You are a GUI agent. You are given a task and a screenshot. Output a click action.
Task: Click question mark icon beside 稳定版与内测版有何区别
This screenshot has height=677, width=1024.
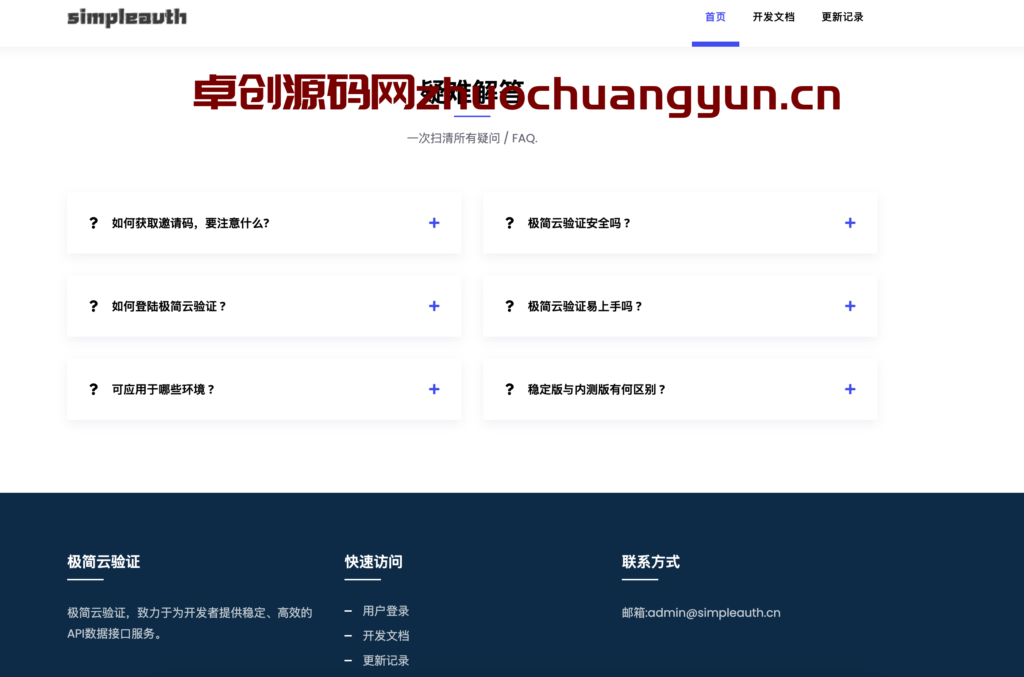pyautogui.click(x=509, y=389)
